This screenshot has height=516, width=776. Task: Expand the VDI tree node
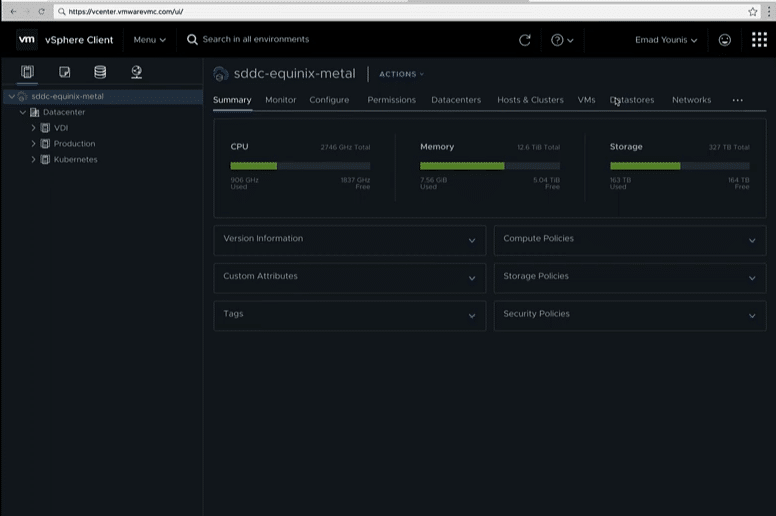coord(33,128)
